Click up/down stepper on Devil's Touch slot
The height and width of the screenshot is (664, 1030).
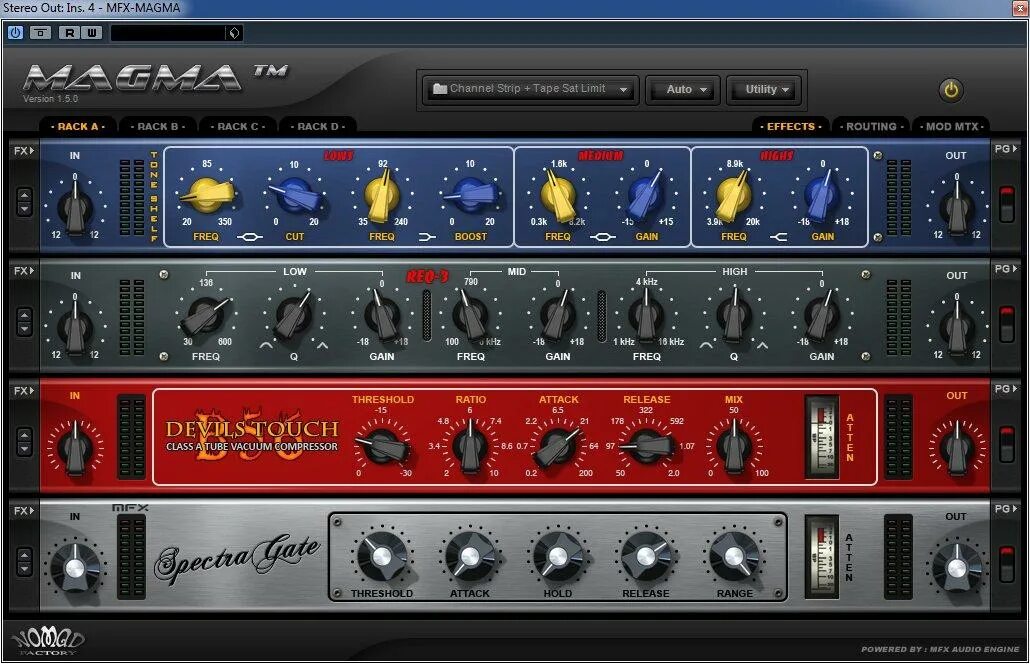pyautogui.click(x=24, y=442)
